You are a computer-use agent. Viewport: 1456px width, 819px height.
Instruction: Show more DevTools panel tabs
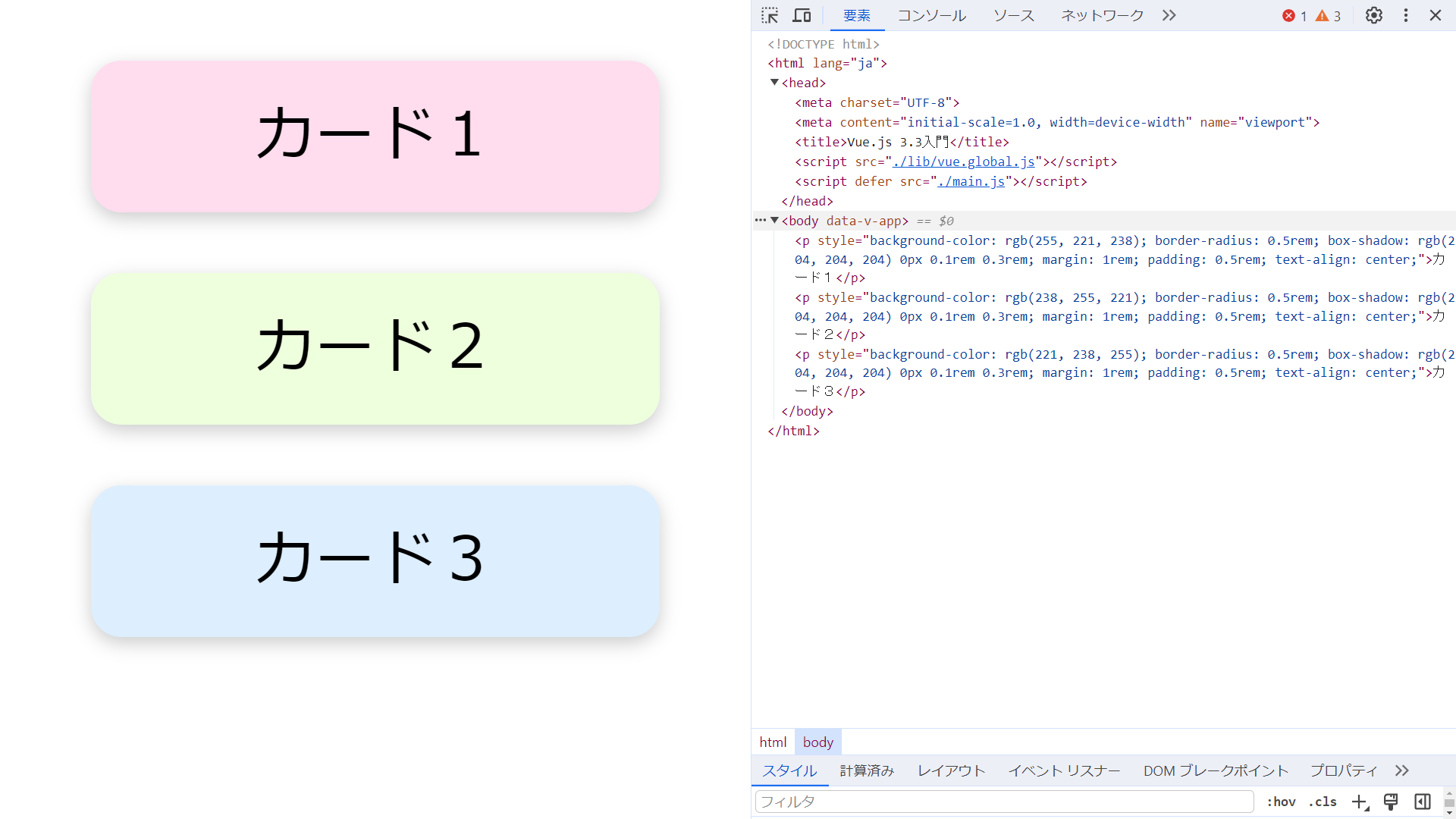pyautogui.click(x=1169, y=15)
